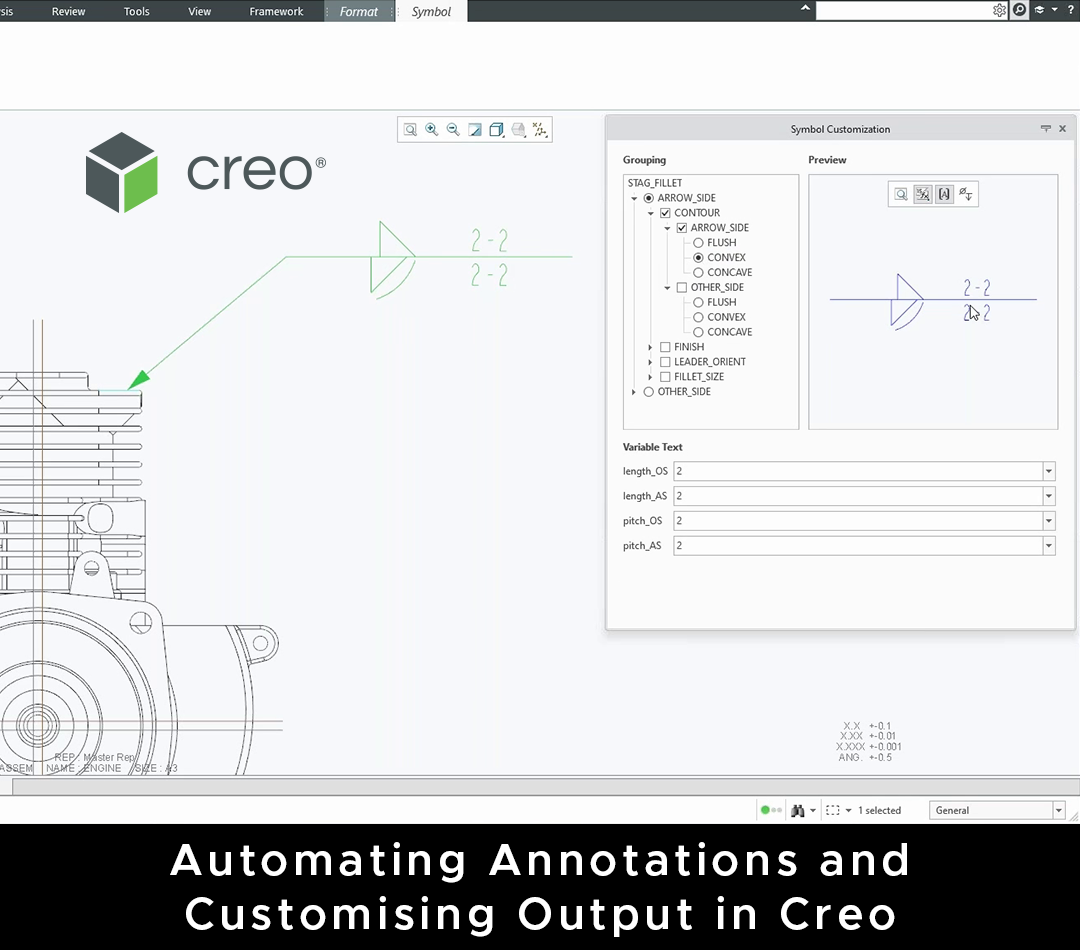Expand the bottom OTHER_SIDE tree node
Viewport: 1080px width, 950px height.
pyautogui.click(x=634, y=392)
